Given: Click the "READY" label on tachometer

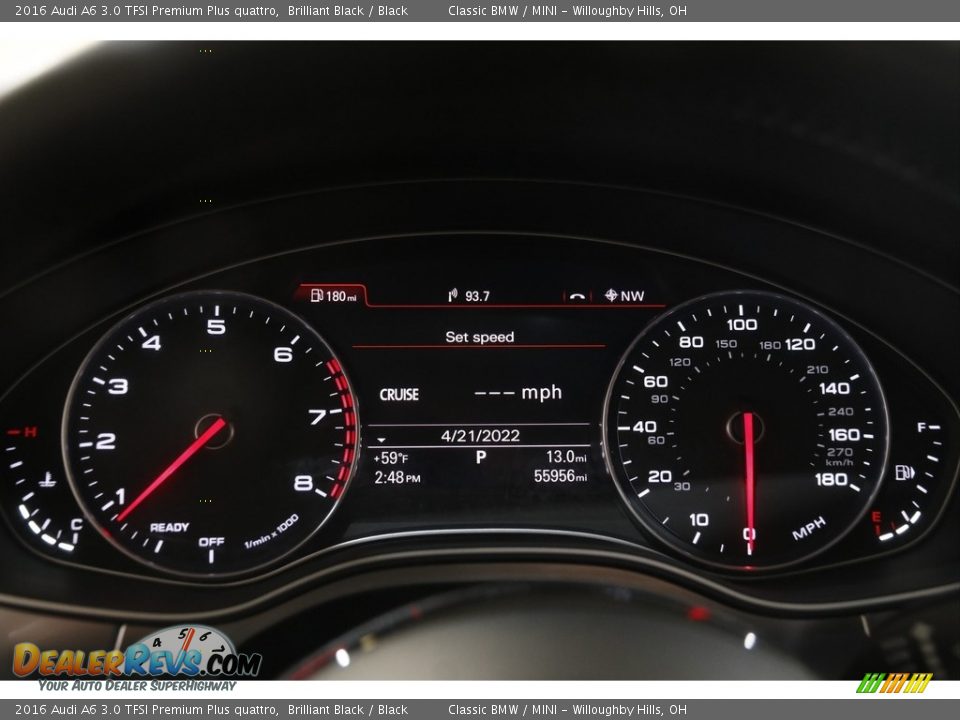Looking at the screenshot, I should (170, 527).
